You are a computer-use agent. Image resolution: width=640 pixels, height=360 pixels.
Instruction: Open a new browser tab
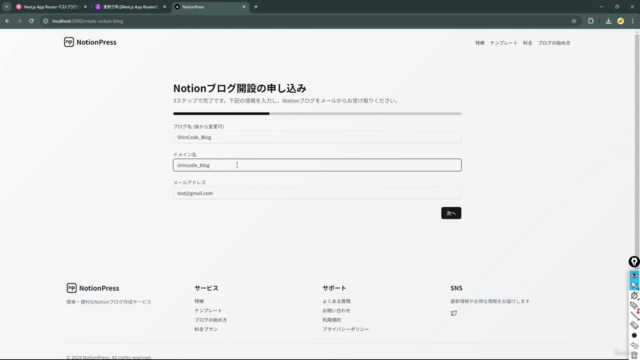[x=256, y=7]
